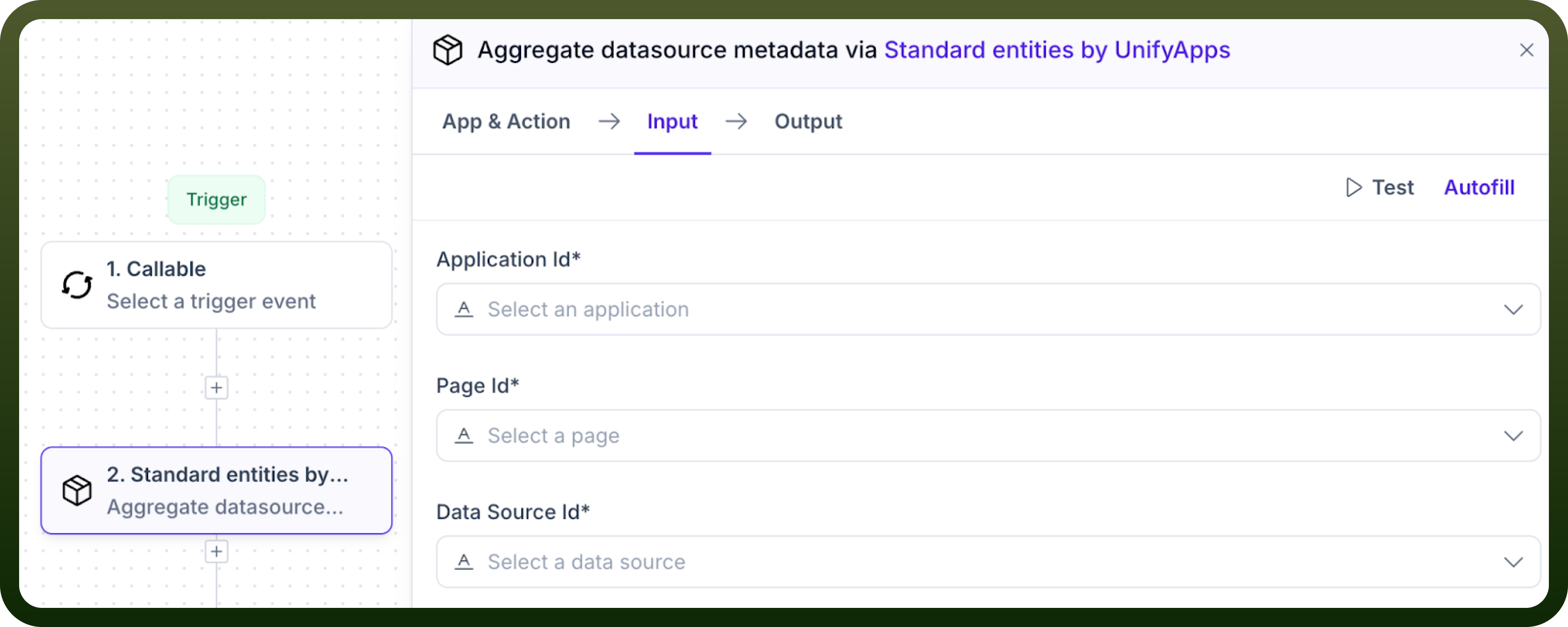Image resolution: width=1568 pixels, height=627 pixels.
Task: Close the Aggregate datasource metadata panel
Action: [x=1526, y=50]
